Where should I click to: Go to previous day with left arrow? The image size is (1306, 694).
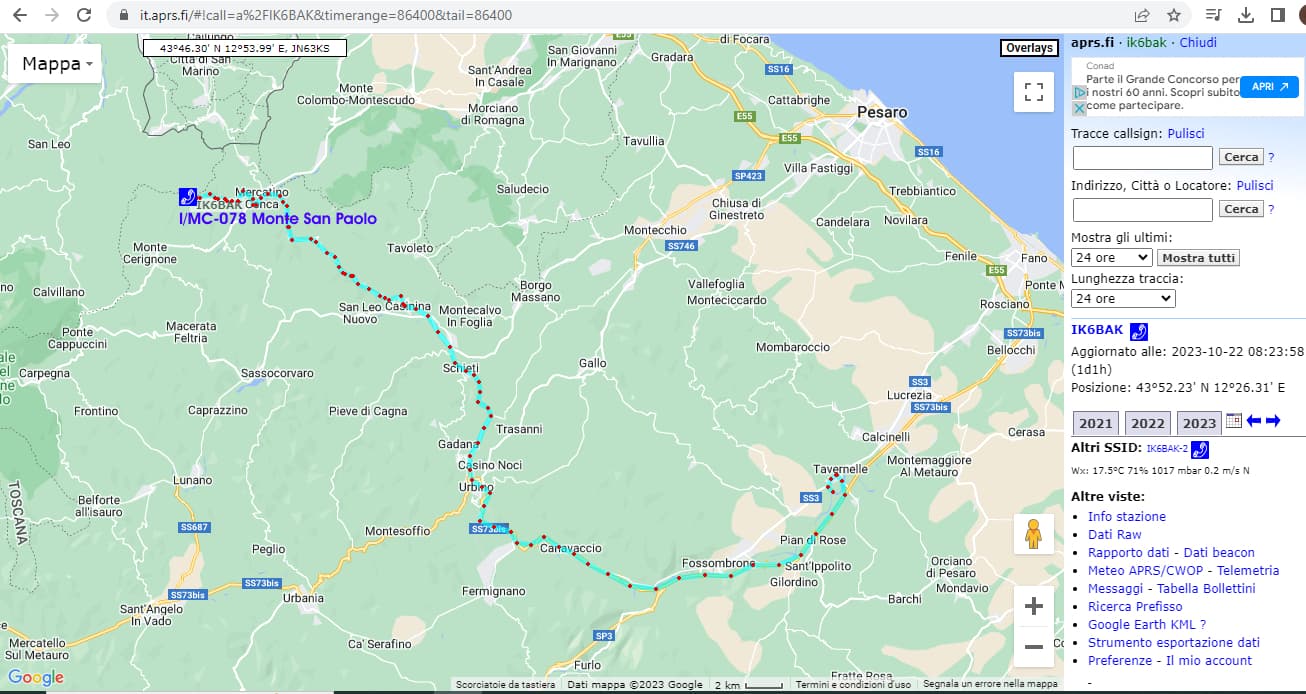tap(1254, 421)
